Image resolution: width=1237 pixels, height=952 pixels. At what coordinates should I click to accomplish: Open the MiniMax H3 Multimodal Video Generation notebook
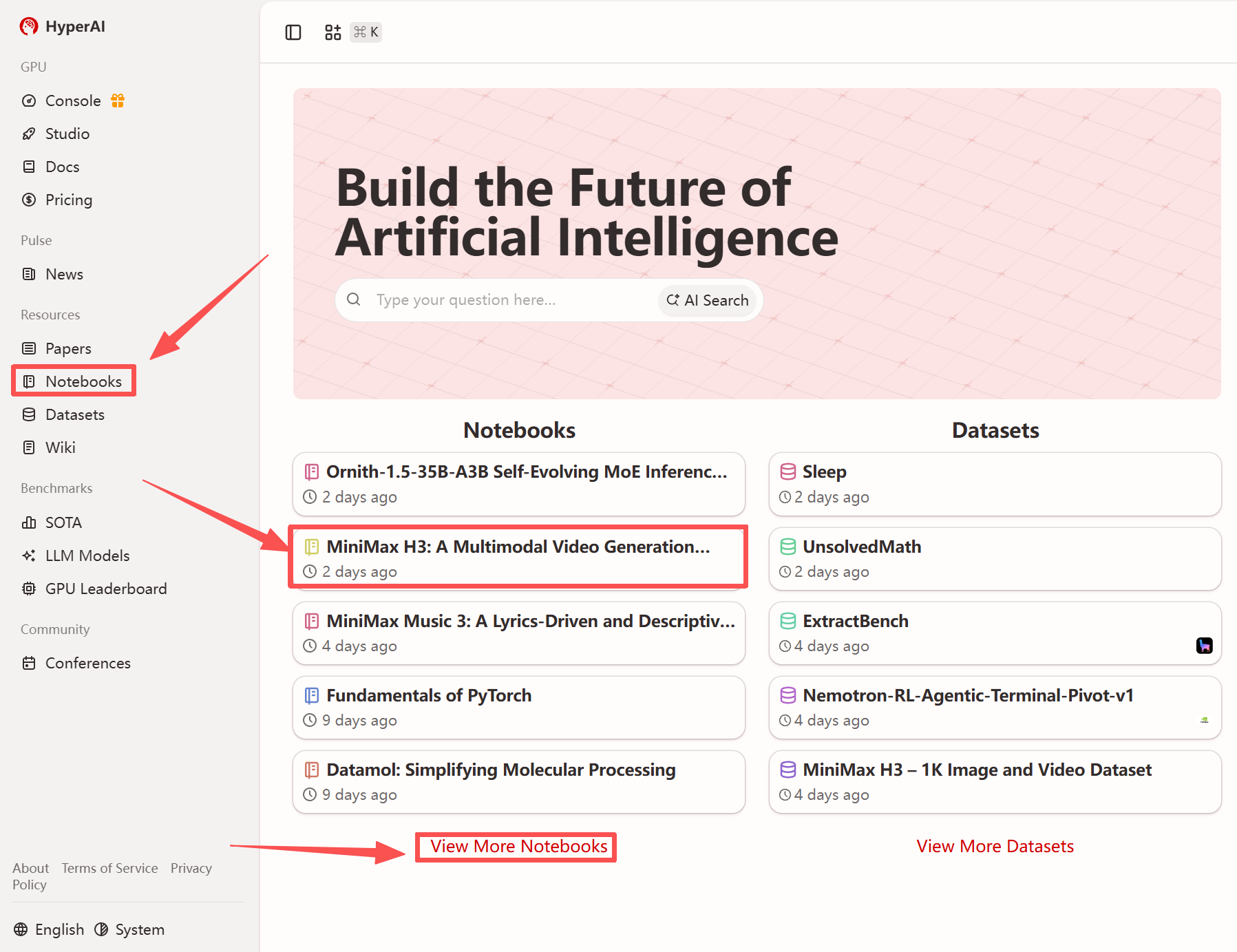(519, 558)
